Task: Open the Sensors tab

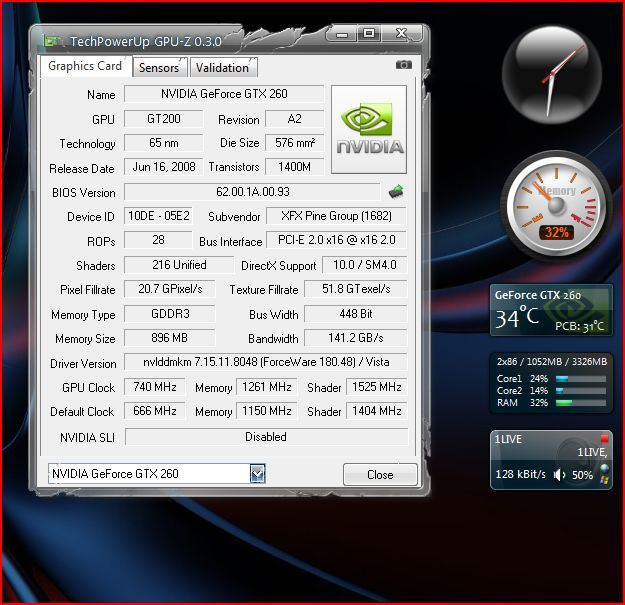Action: pyautogui.click(x=159, y=68)
